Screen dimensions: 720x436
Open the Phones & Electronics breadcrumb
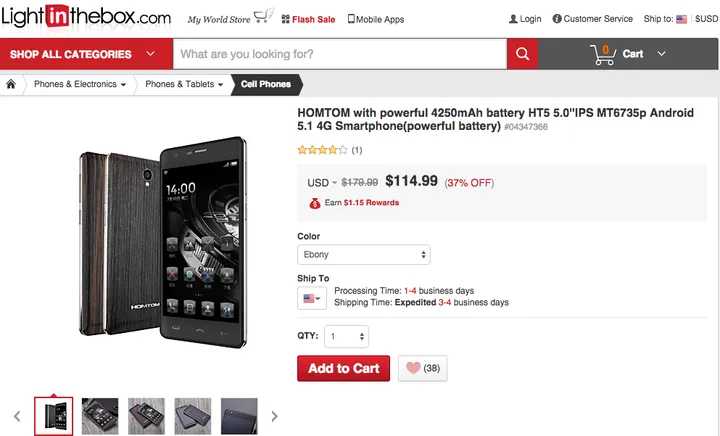point(80,84)
